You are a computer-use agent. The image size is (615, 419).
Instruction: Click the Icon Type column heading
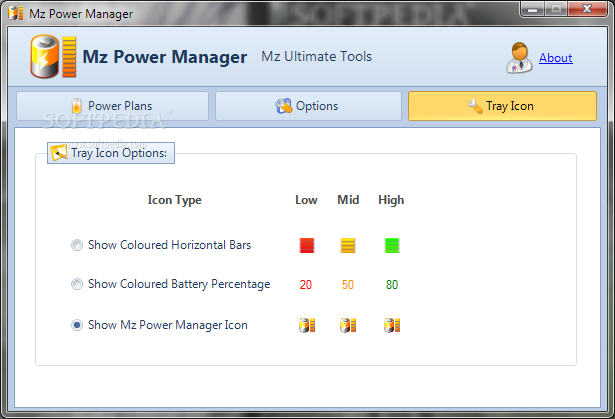(x=175, y=200)
